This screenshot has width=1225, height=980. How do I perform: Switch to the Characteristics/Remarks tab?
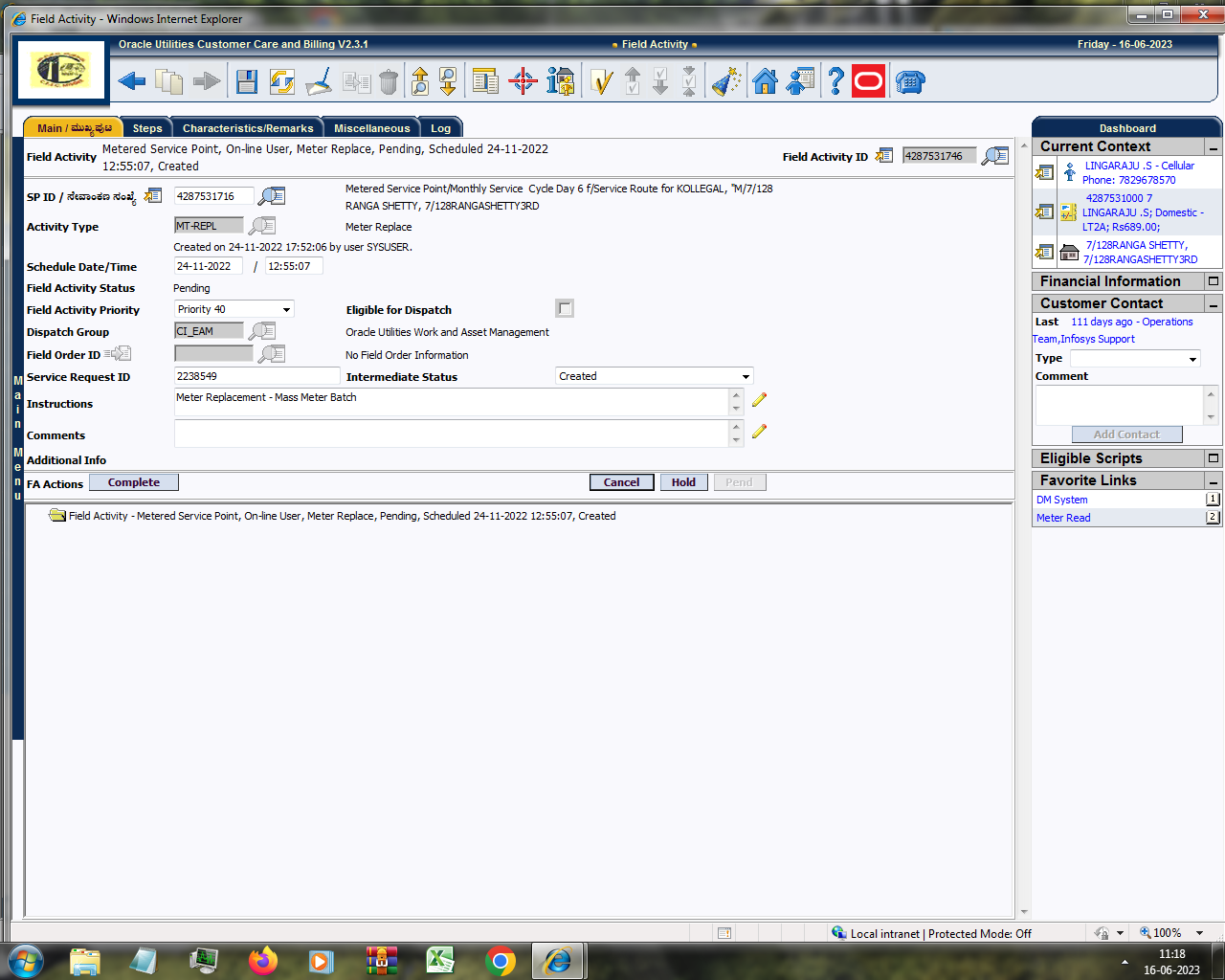tap(248, 128)
